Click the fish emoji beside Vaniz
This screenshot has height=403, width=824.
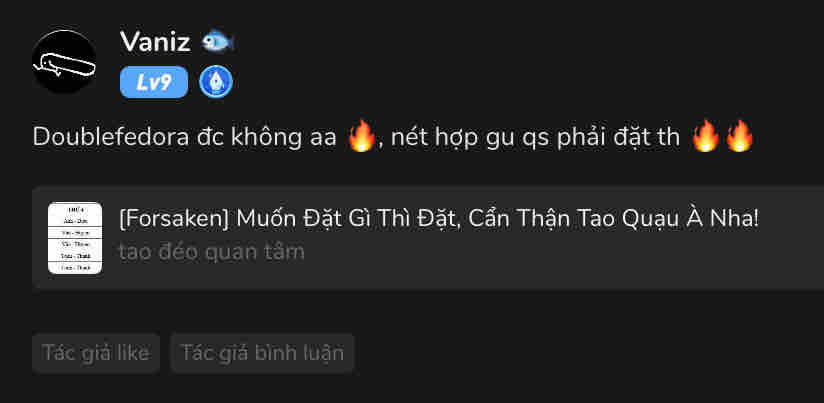218,42
